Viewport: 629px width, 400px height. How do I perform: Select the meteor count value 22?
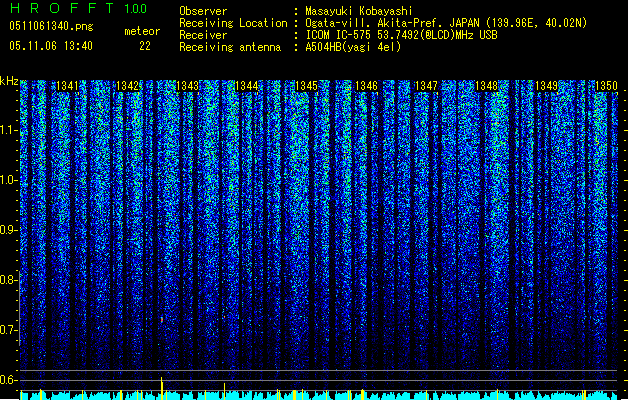pos(145,46)
